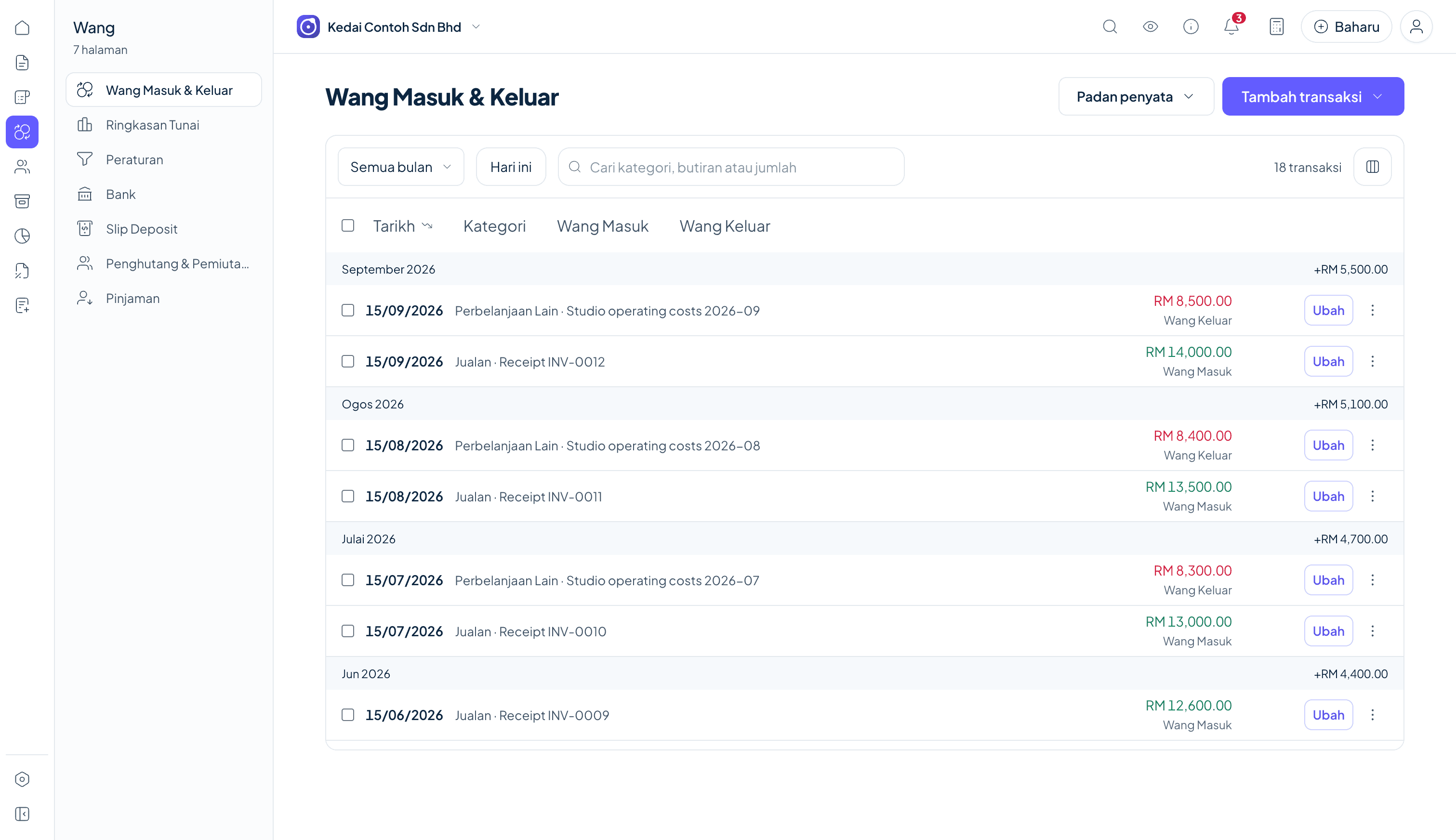The width and height of the screenshot is (1456, 840).
Task: Open the calculator icon in top bar
Action: pos(1276,26)
